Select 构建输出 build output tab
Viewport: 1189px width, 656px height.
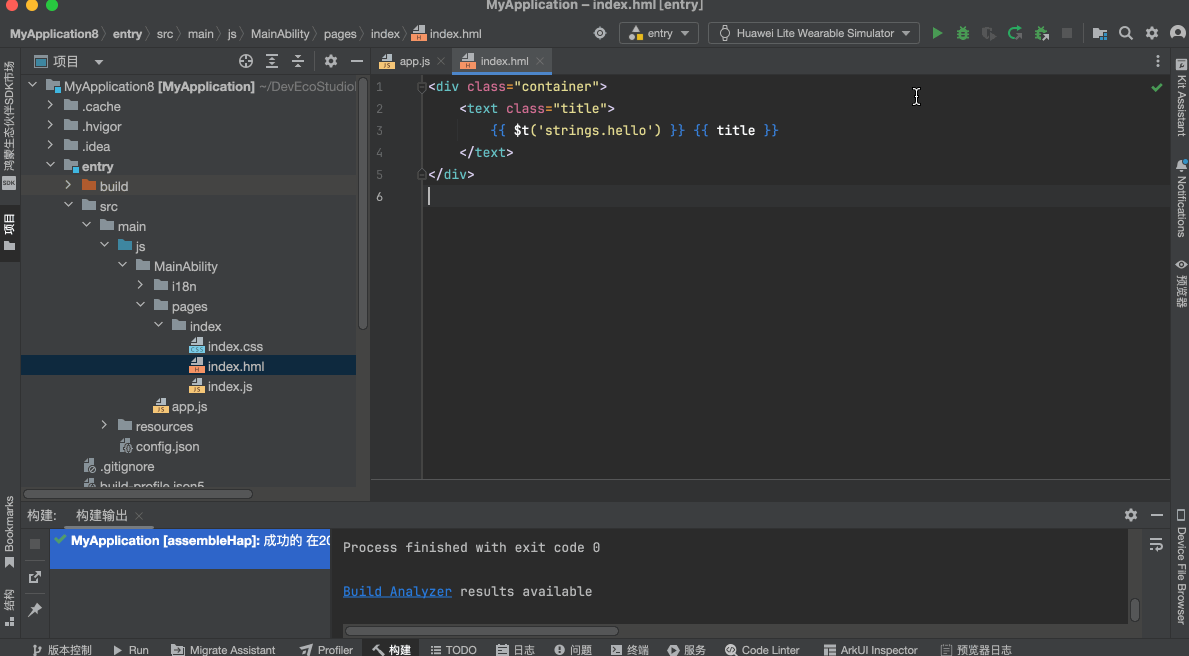[102, 516]
